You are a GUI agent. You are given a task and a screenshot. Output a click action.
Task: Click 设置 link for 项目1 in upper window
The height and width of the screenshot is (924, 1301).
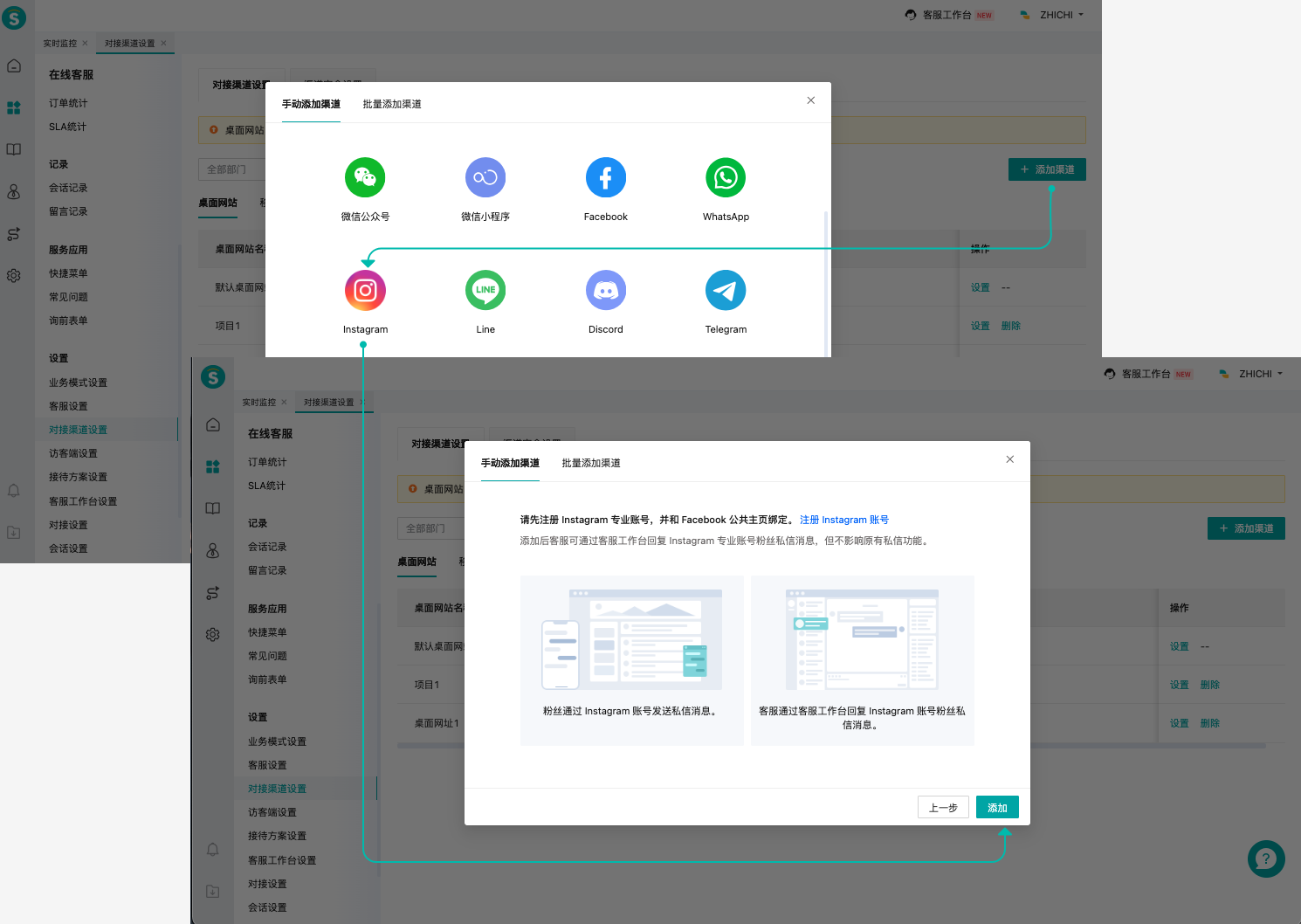(x=981, y=326)
